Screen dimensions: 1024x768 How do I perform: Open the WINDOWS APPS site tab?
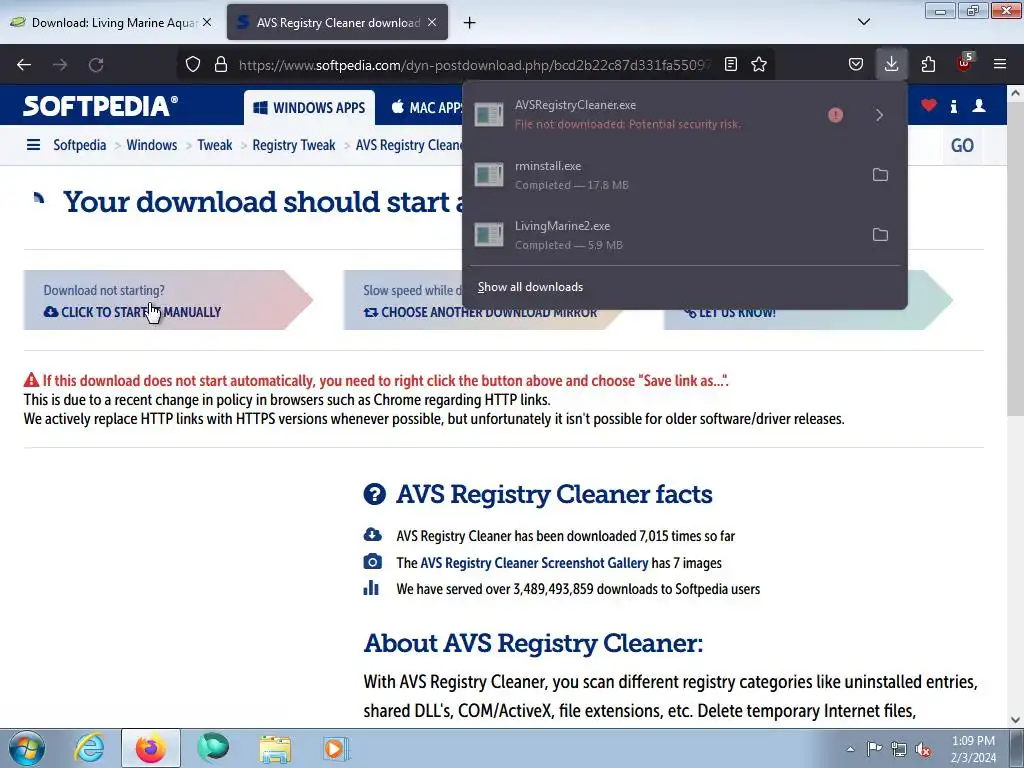click(x=310, y=108)
